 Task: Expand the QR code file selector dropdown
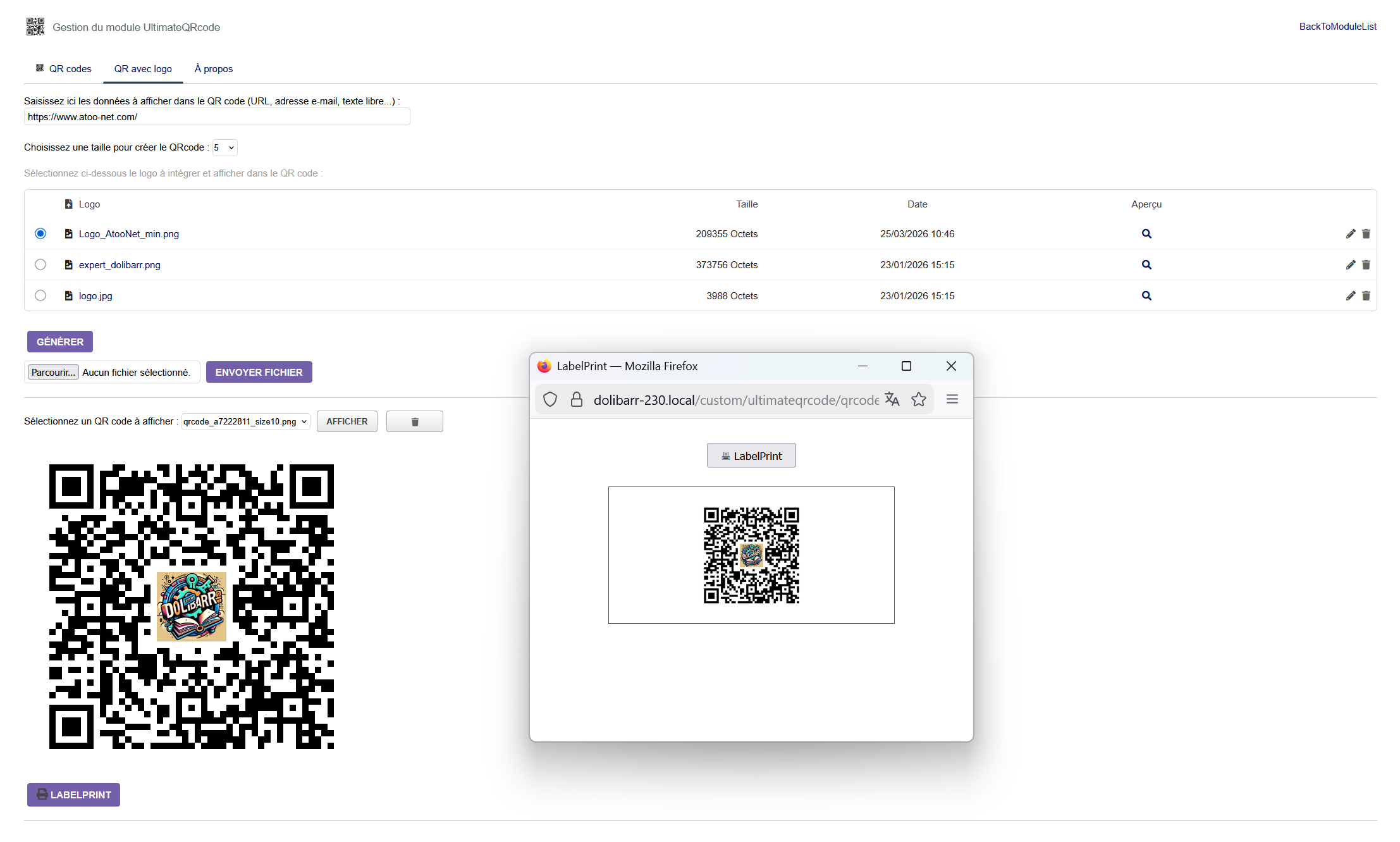click(245, 422)
